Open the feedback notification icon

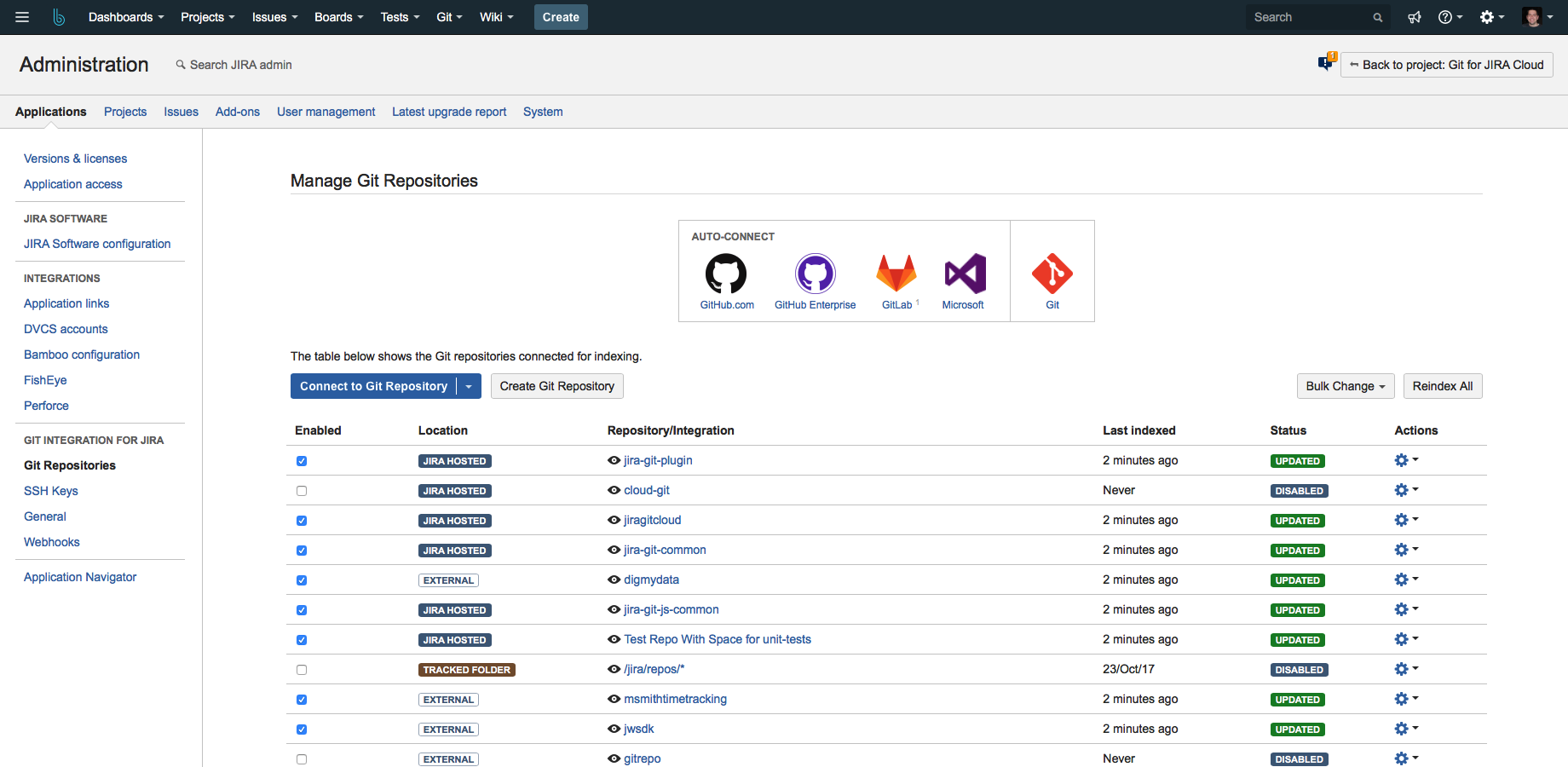1325,63
